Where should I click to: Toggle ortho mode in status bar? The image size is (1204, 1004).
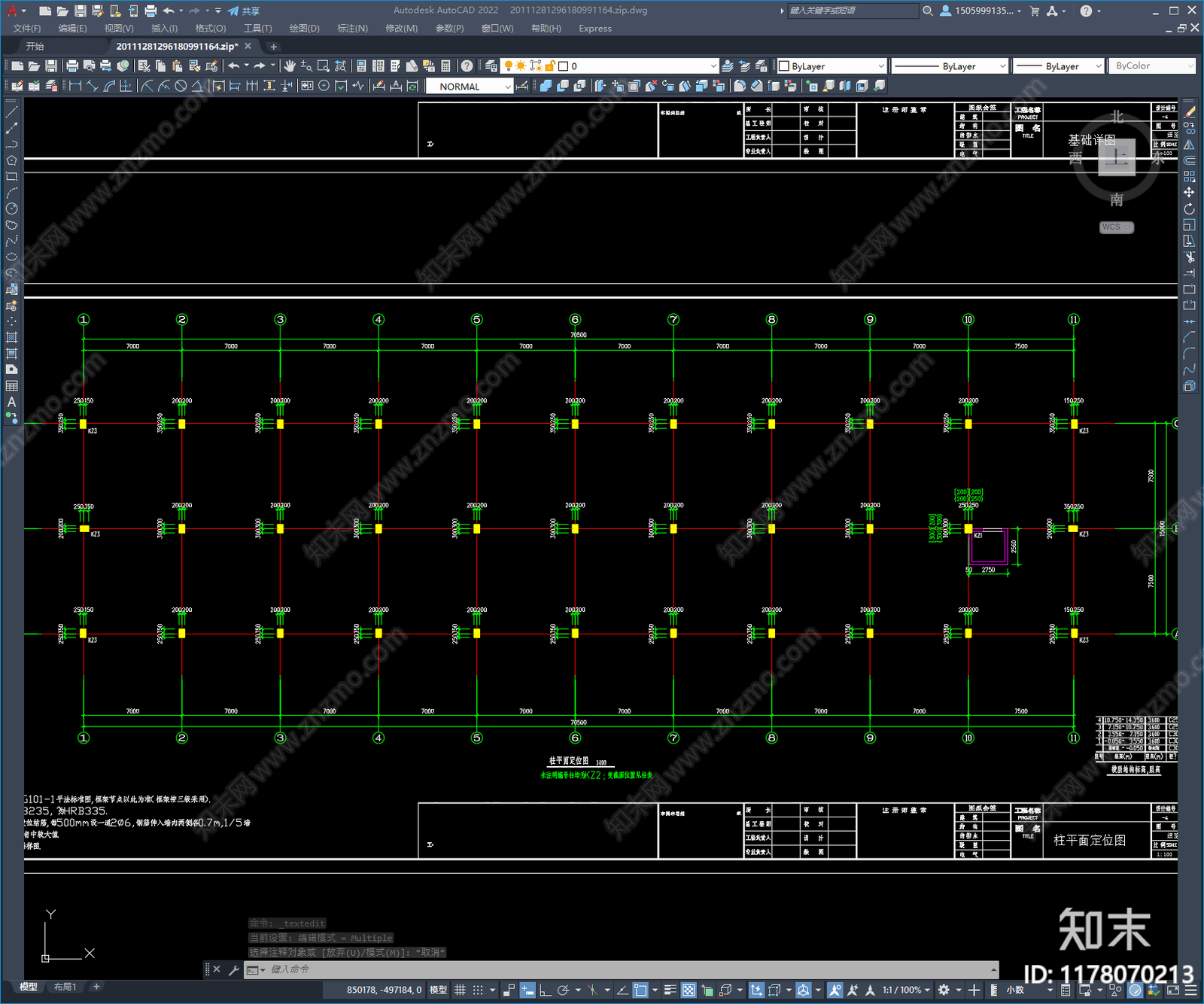546,990
